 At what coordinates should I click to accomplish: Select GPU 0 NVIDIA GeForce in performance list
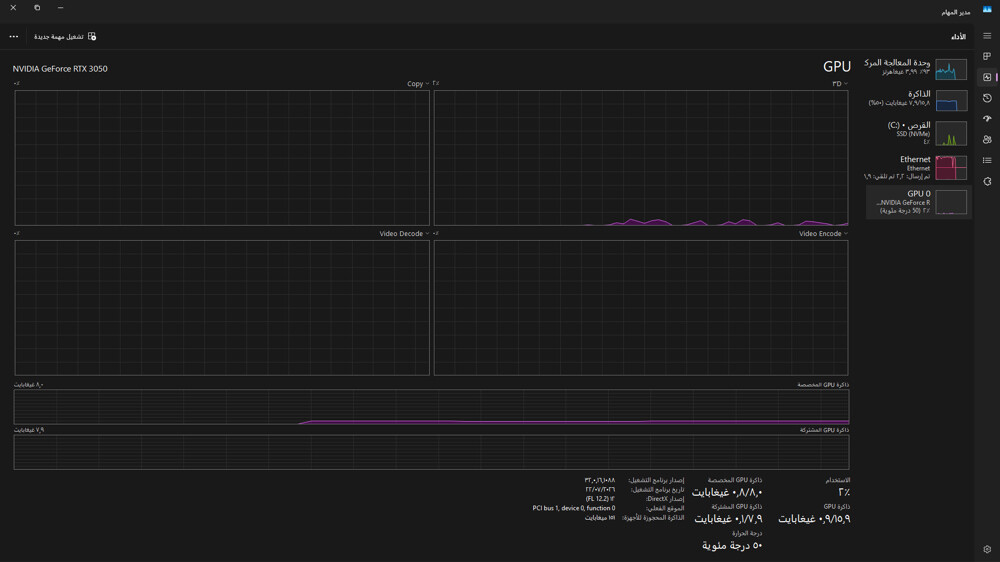tap(918, 202)
